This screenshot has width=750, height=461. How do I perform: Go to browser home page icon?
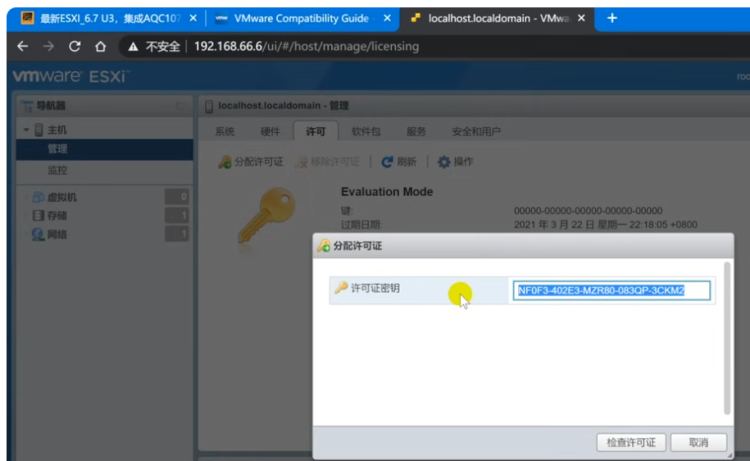100,46
